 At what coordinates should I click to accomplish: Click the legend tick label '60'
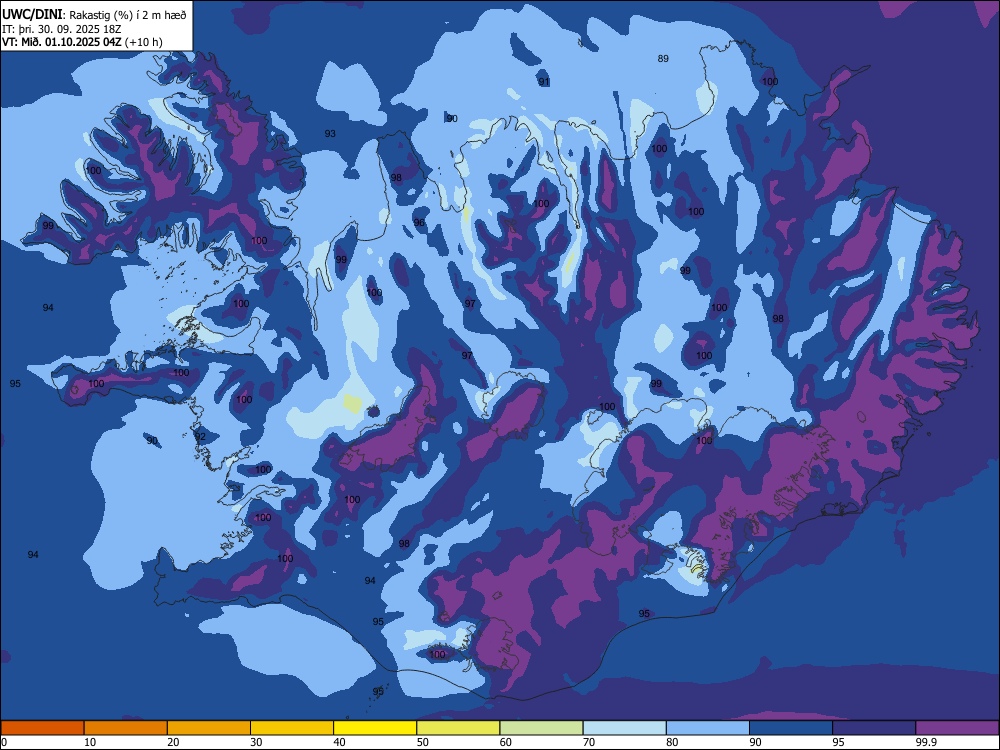point(506,742)
